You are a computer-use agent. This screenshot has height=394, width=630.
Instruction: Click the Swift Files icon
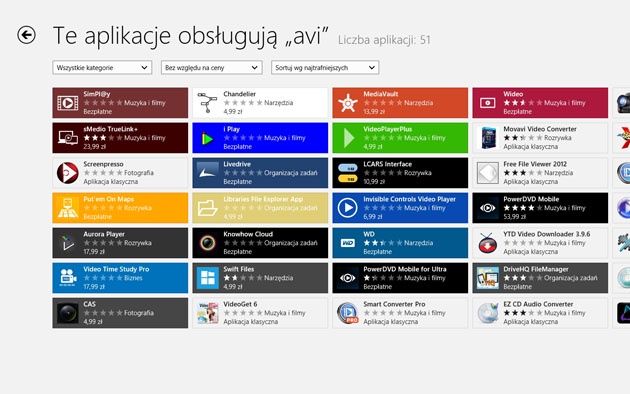click(207, 278)
